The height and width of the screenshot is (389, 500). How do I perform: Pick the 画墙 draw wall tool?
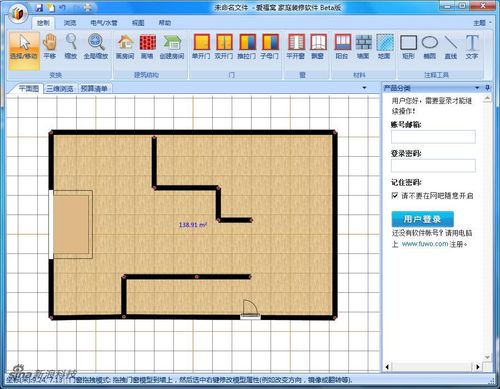pos(147,47)
